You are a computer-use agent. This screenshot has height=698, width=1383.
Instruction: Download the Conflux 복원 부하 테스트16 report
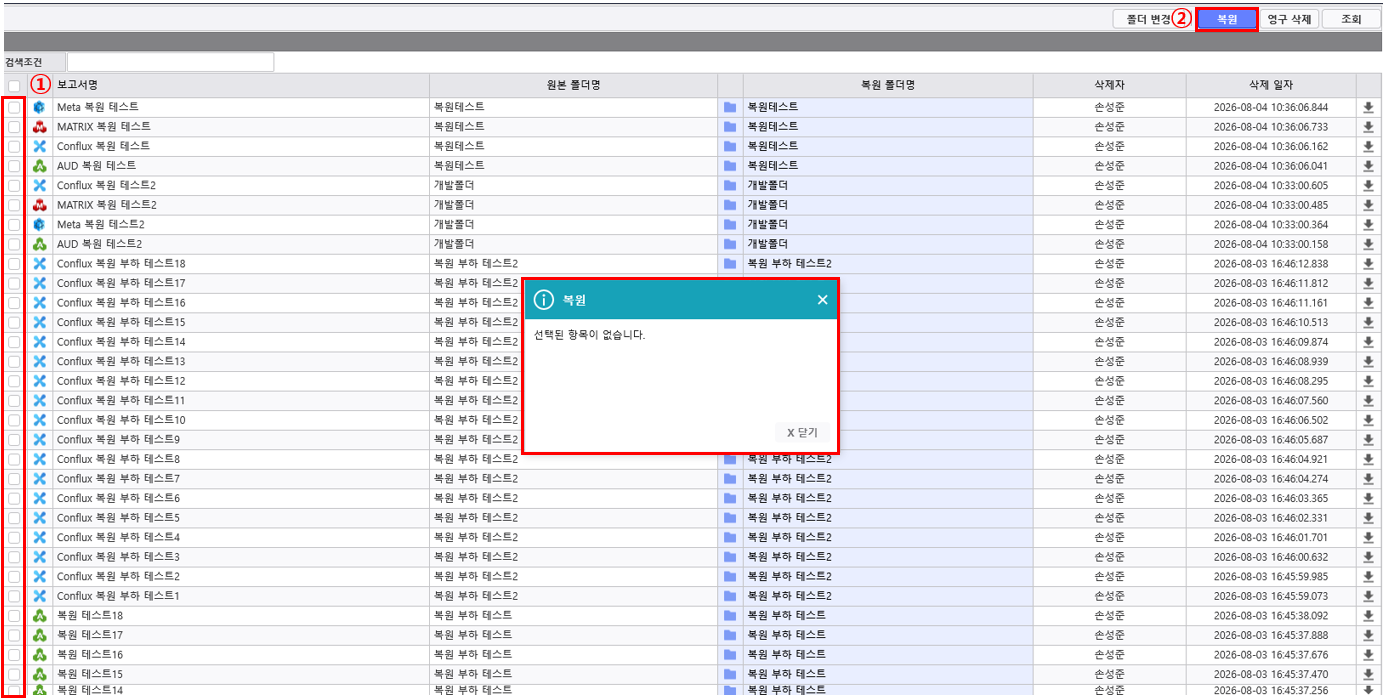pos(1368,302)
